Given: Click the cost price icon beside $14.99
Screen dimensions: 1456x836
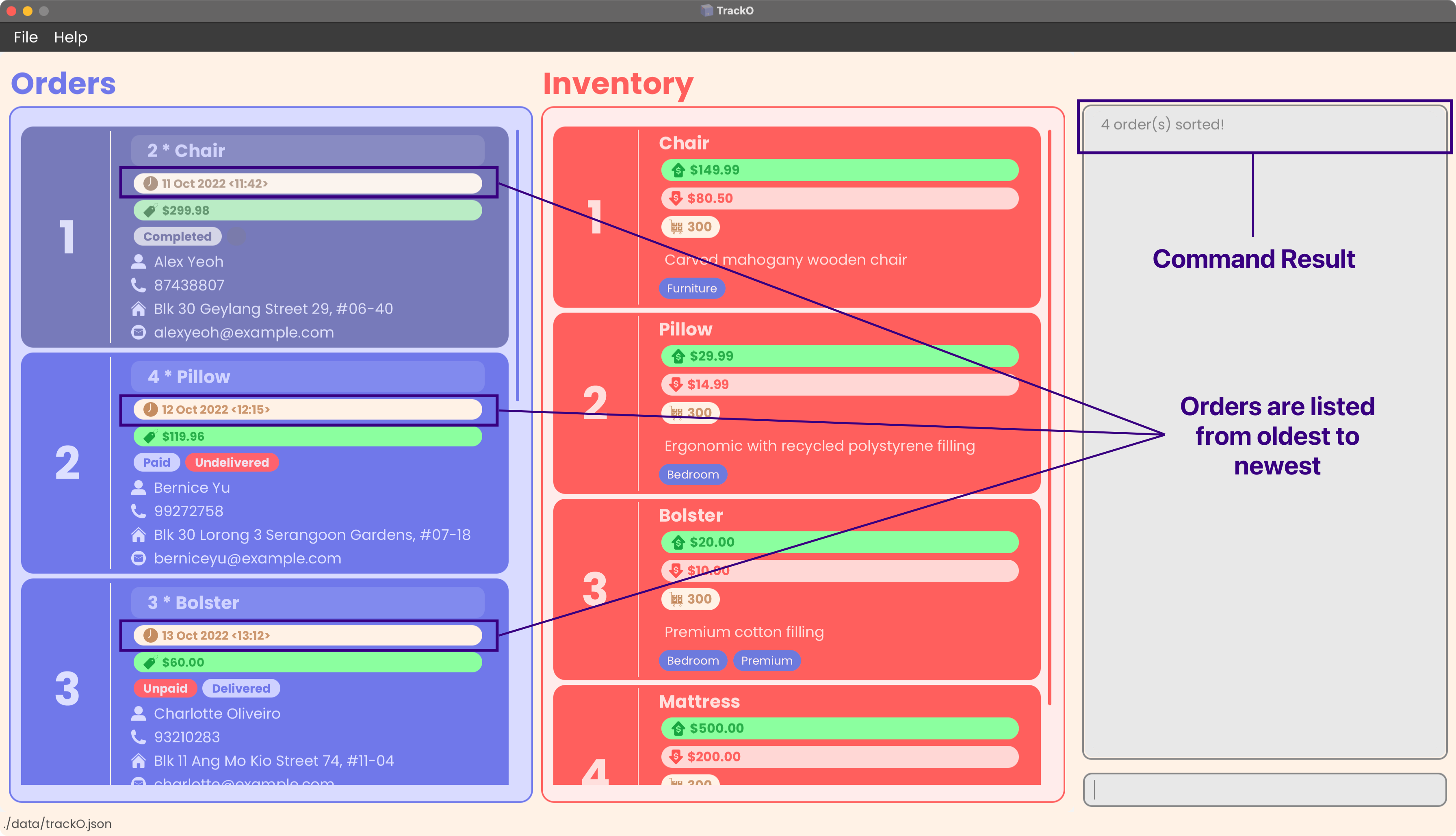Looking at the screenshot, I should (x=676, y=384).
